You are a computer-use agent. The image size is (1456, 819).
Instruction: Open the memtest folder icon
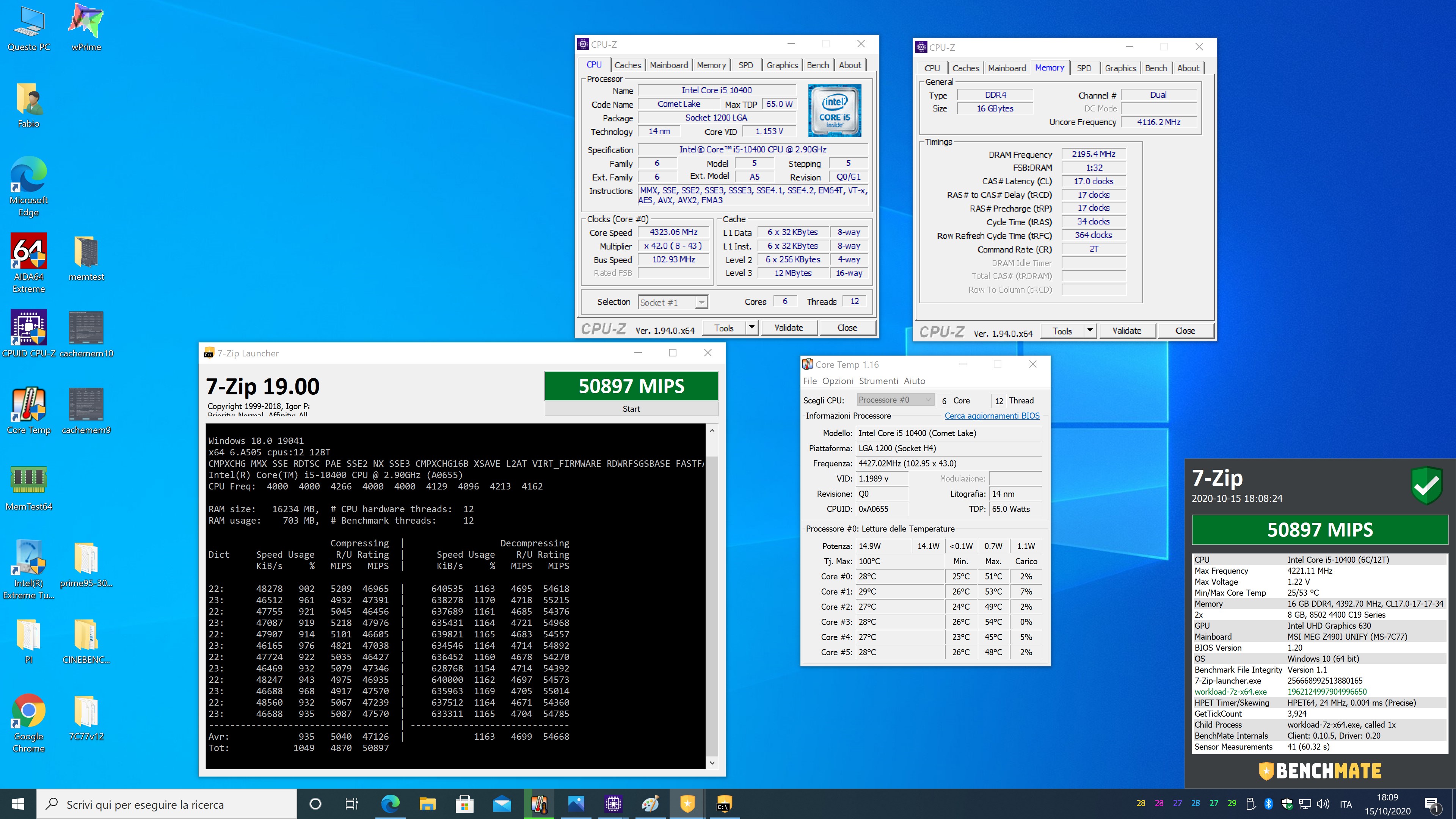click(x=86, y=259)
